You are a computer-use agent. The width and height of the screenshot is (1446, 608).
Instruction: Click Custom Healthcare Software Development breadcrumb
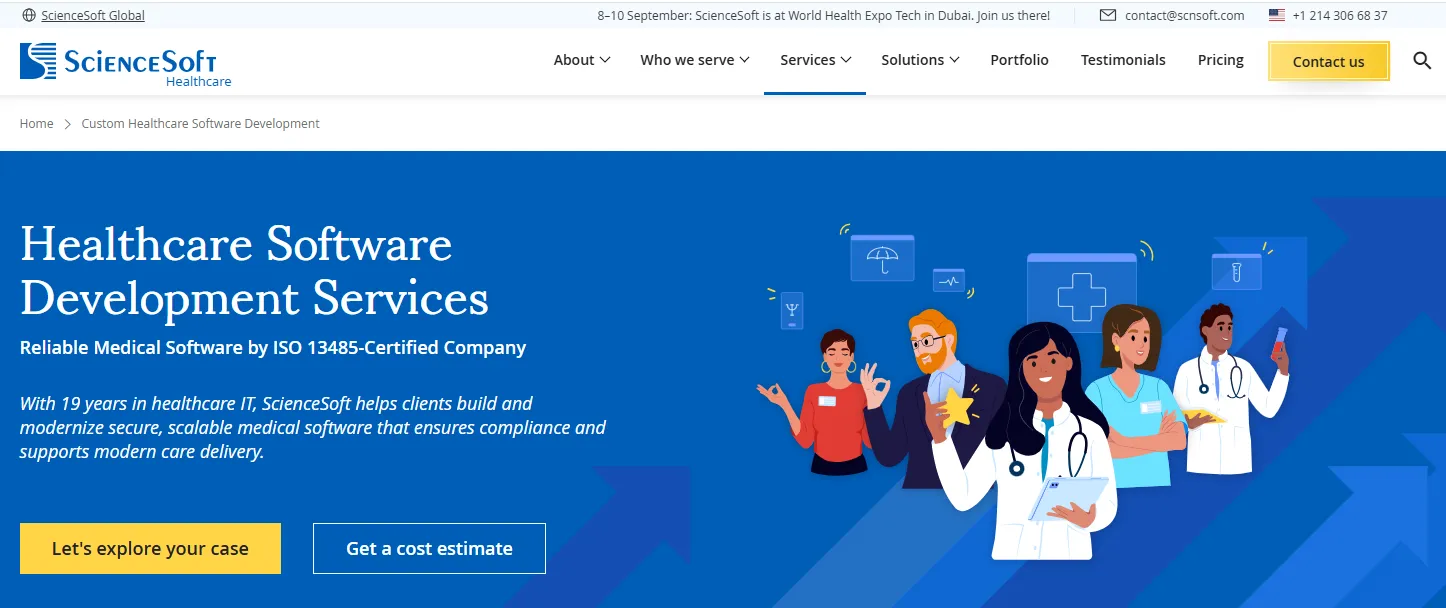click(x=200, y=123)
